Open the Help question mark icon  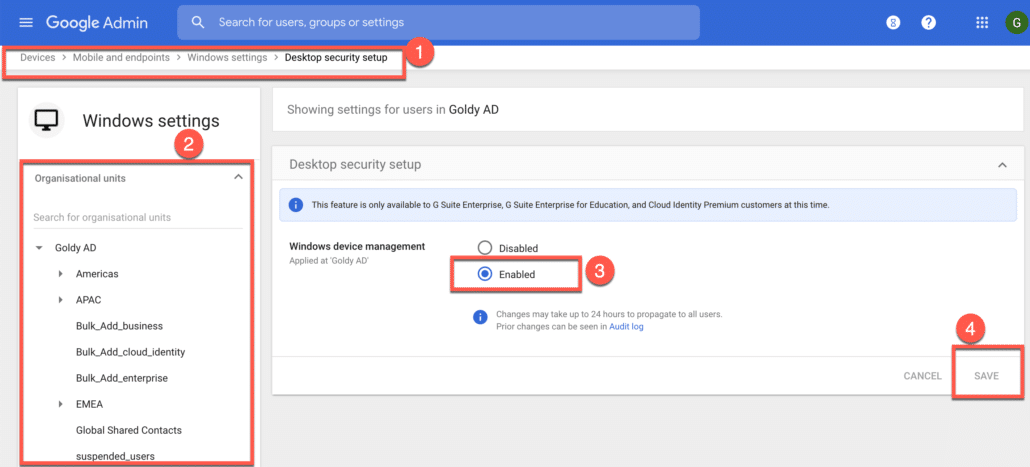(928, 22)
